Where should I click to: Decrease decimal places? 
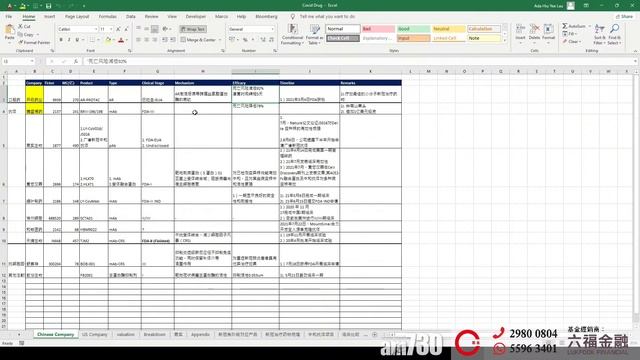click(x=271, y=40)
